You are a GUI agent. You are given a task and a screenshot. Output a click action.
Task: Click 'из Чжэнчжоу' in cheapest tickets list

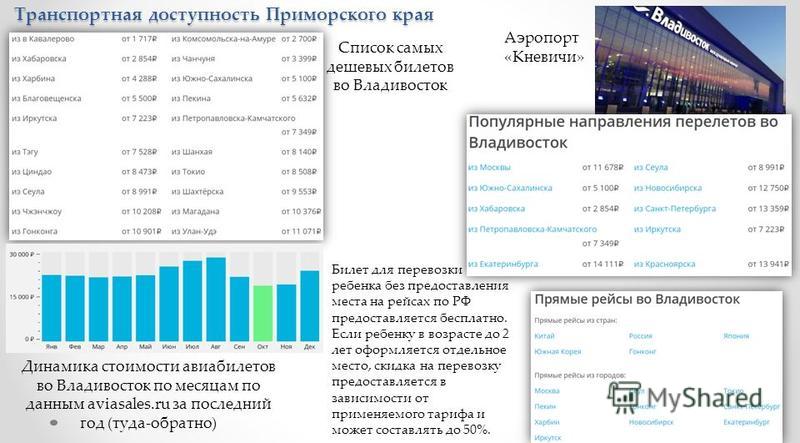tap(36, 211)
